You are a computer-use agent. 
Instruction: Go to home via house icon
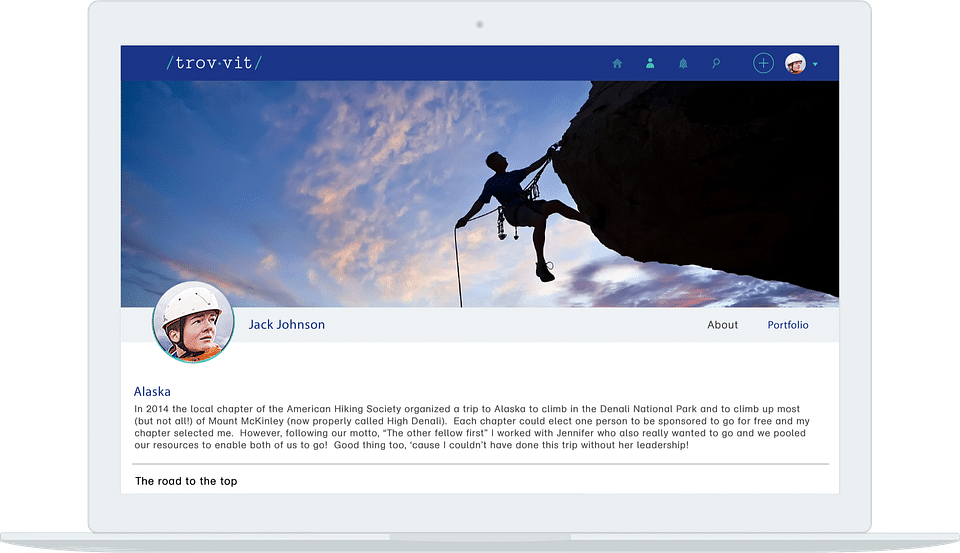tap(617, 63)
